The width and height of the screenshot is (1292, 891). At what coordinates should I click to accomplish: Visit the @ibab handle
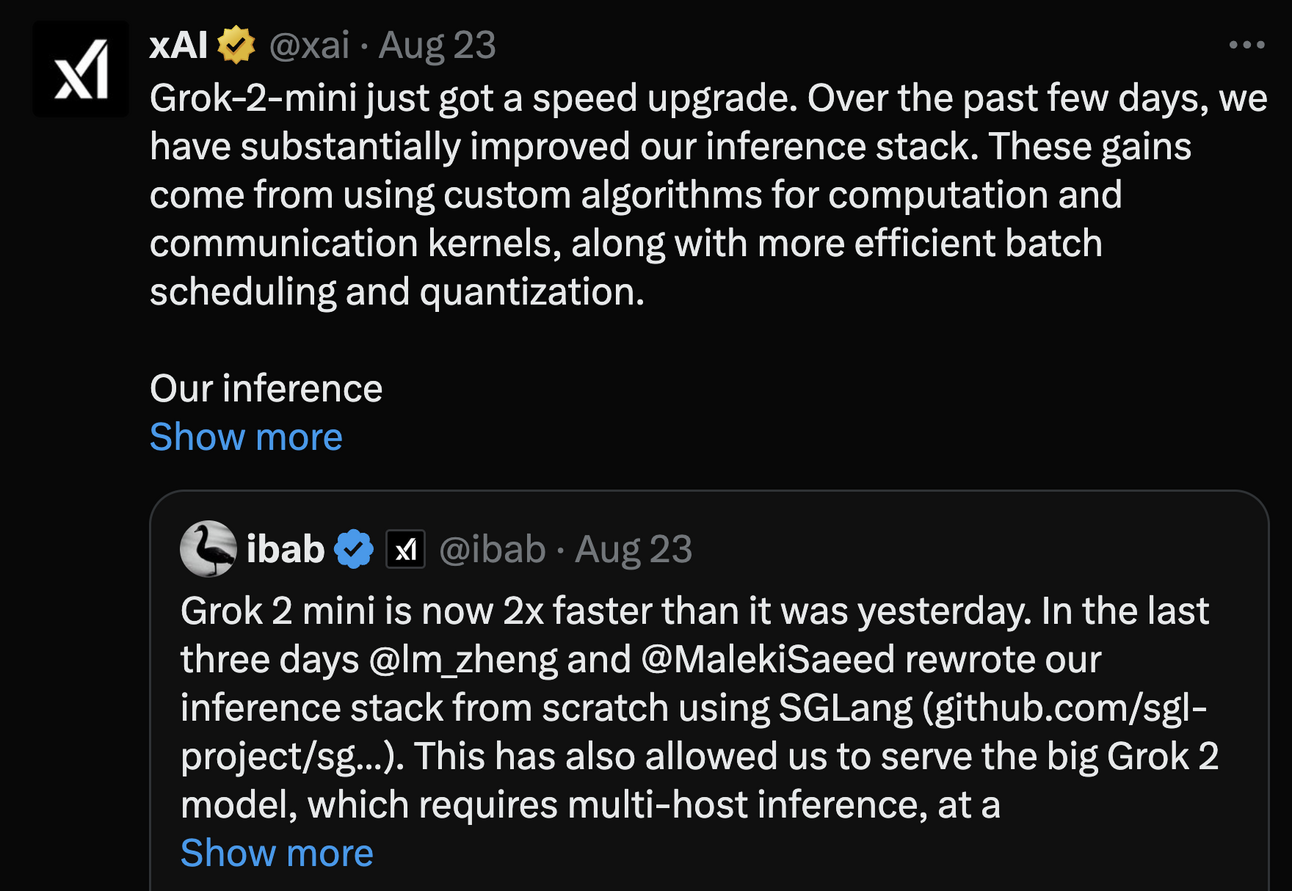point(492,549)
